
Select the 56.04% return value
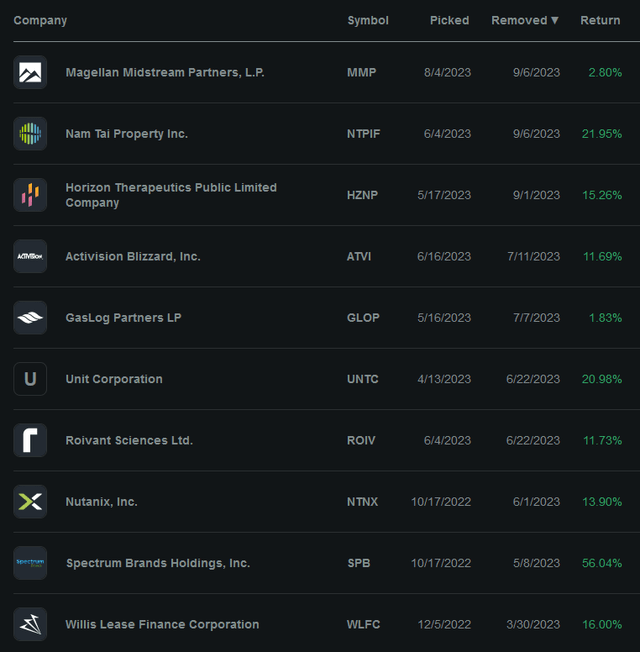coord(602,563)
